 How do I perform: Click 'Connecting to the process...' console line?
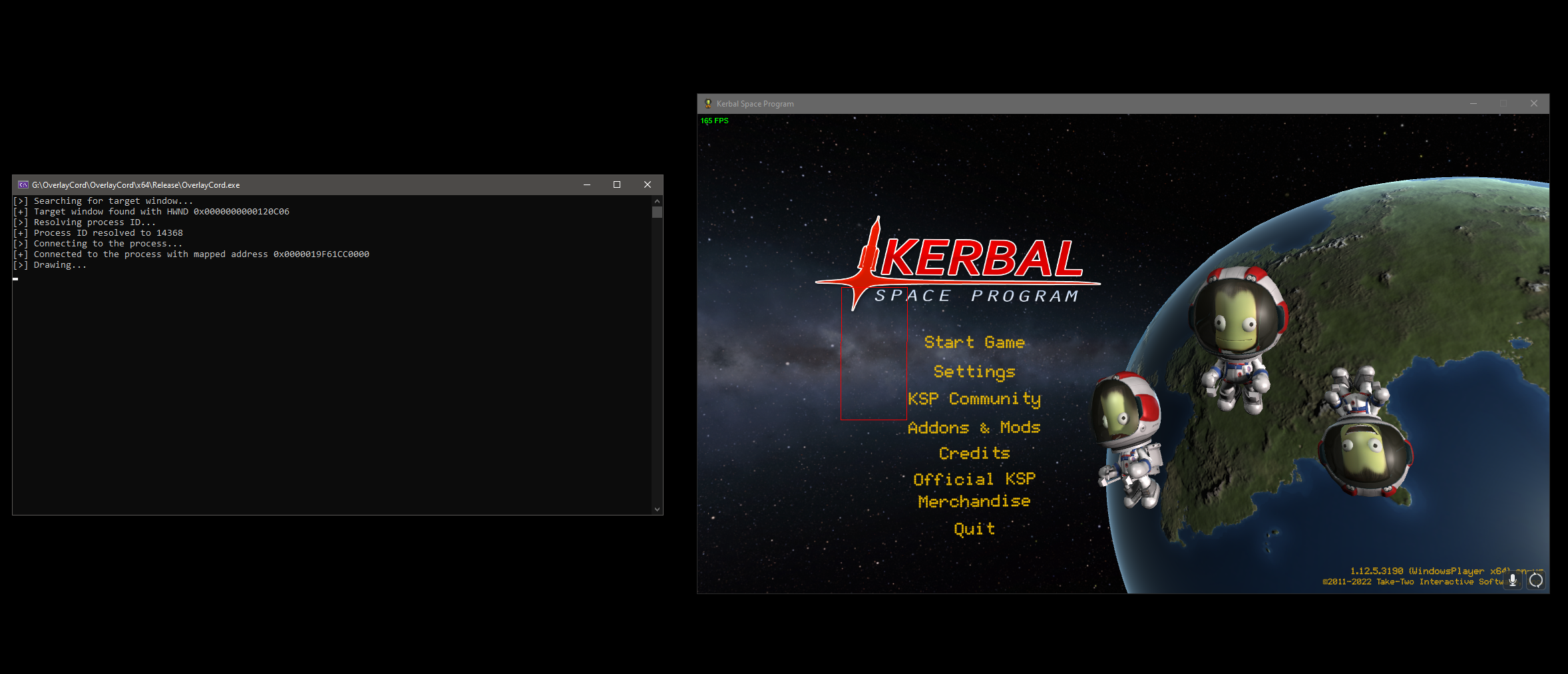tap(98, 244)
